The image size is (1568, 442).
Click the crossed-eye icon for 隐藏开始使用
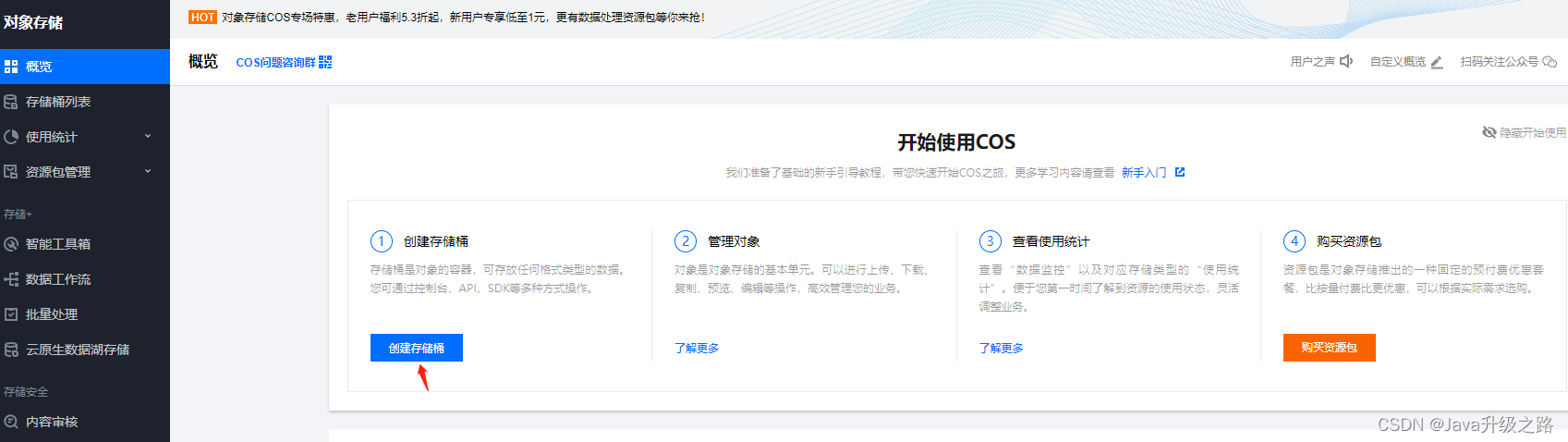click(x=1489, y=132)
